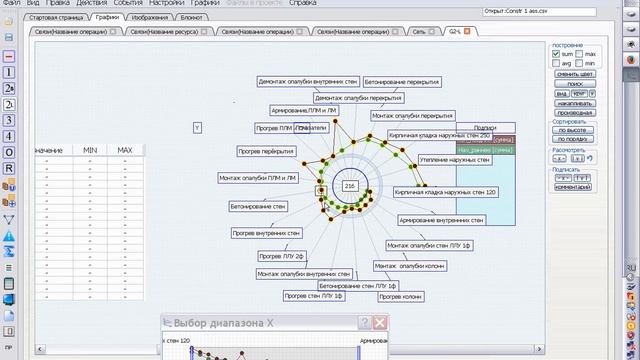Click the '| y |' button under Рассмотреть

[x=577, y=158]
